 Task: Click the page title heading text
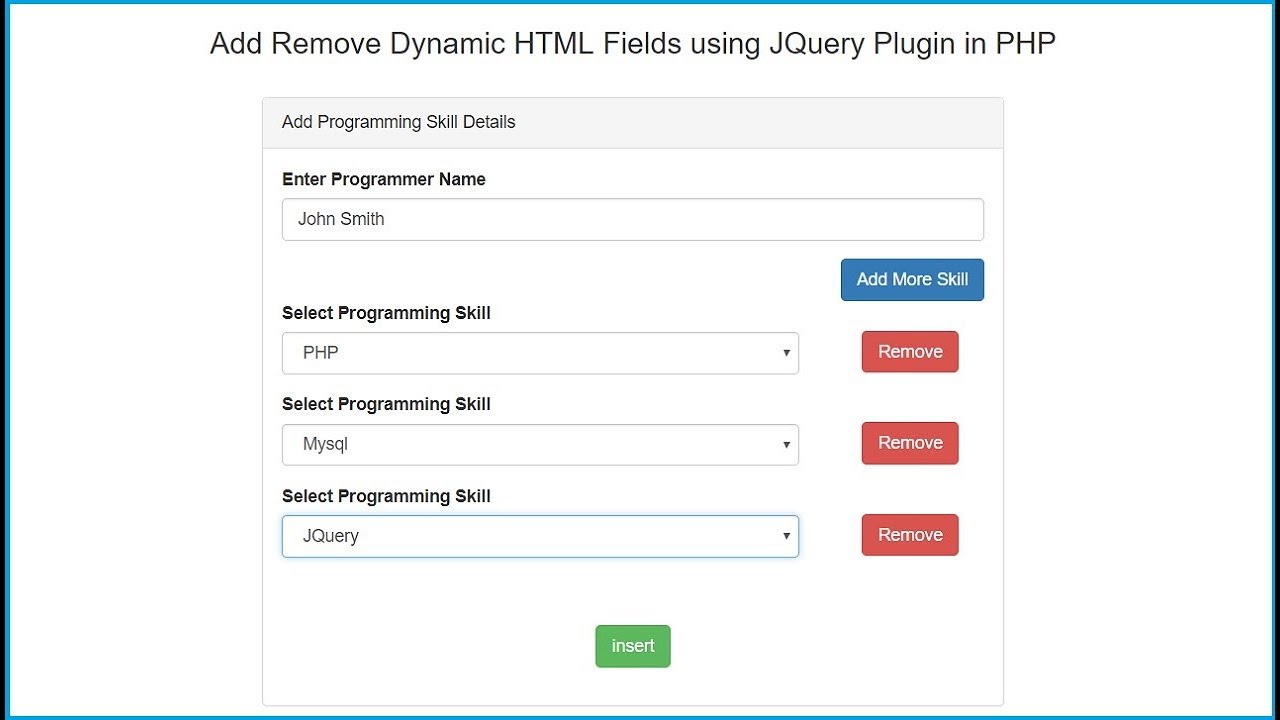pyautogui.click(x=633, y=44)
